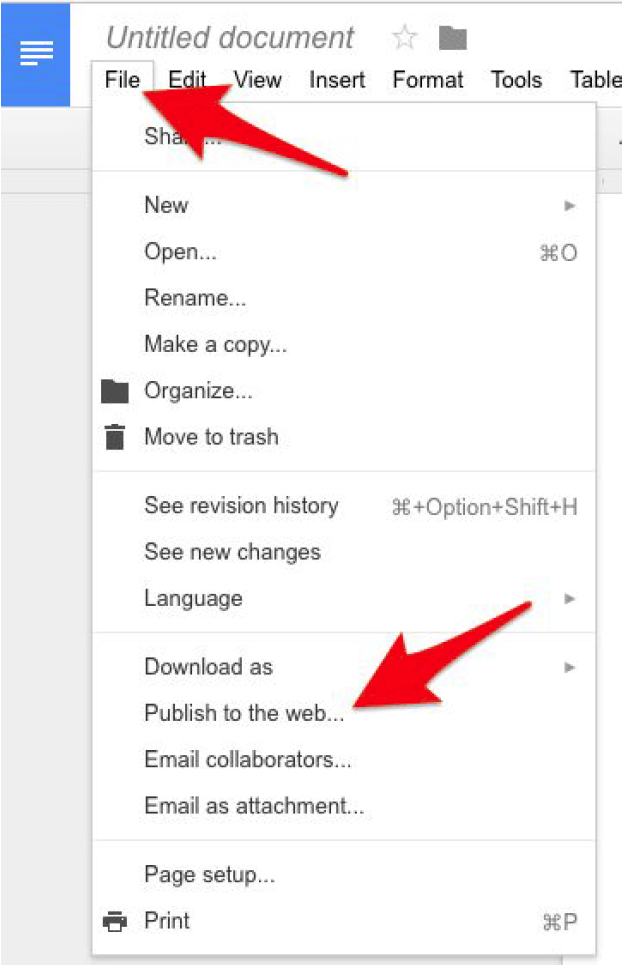Expand the Download as submenu arrow
This screenshot has width=624, height=968.
[570, 667]
